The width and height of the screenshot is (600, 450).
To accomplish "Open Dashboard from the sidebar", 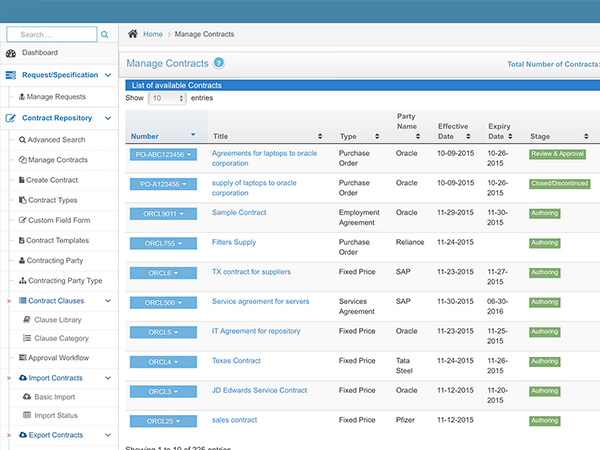I will 40,53.
